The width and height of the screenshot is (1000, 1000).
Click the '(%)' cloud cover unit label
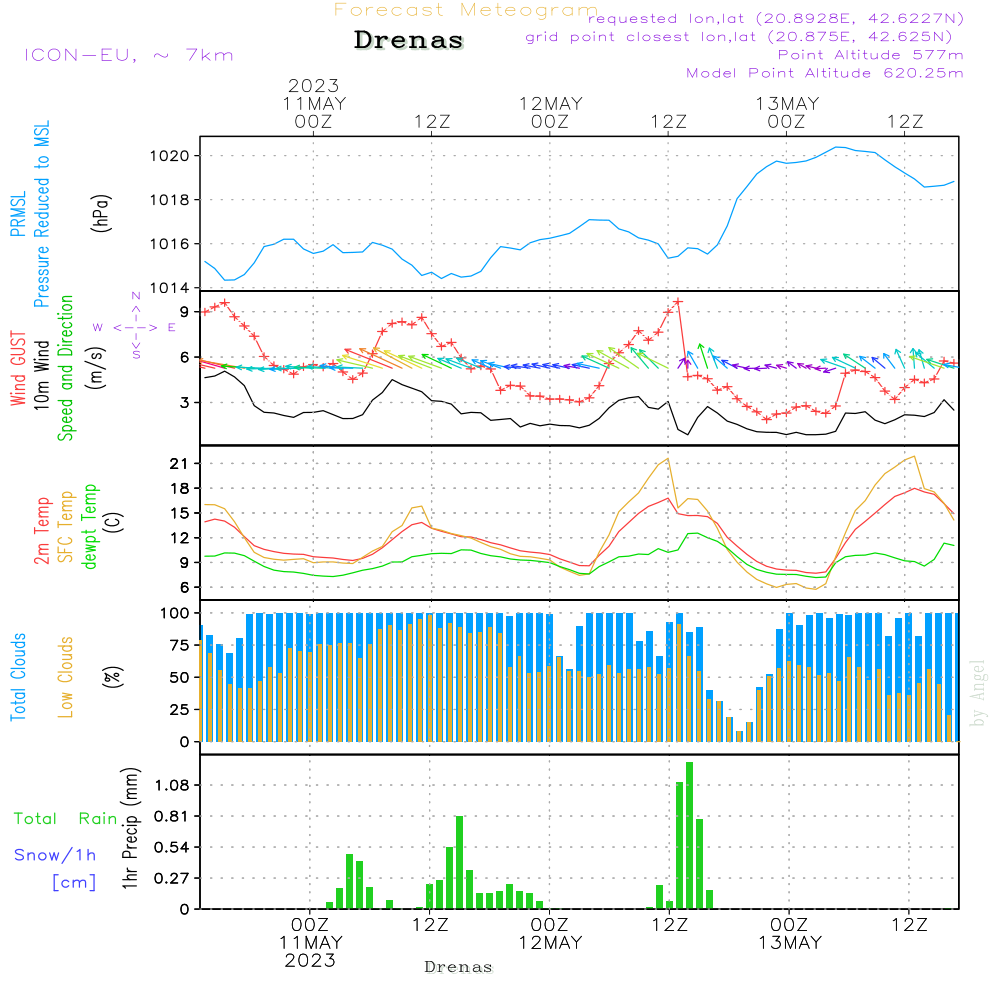(112, 677)
